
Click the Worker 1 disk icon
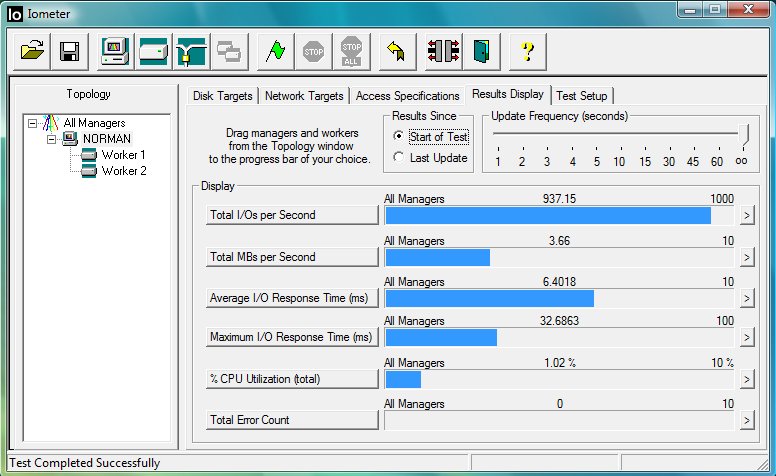tap(89, 155)
